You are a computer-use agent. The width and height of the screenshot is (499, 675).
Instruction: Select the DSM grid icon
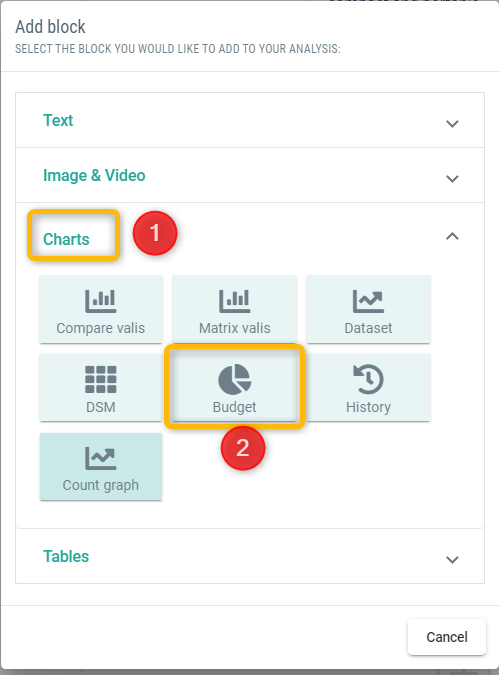coord(100,379)
